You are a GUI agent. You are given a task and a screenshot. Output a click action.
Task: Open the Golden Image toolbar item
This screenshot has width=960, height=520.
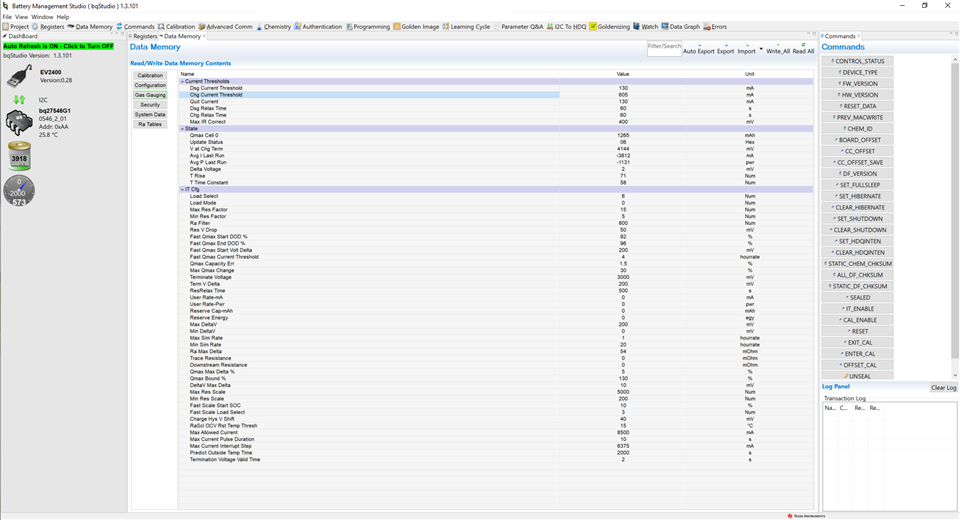click(x=416, y=26)
